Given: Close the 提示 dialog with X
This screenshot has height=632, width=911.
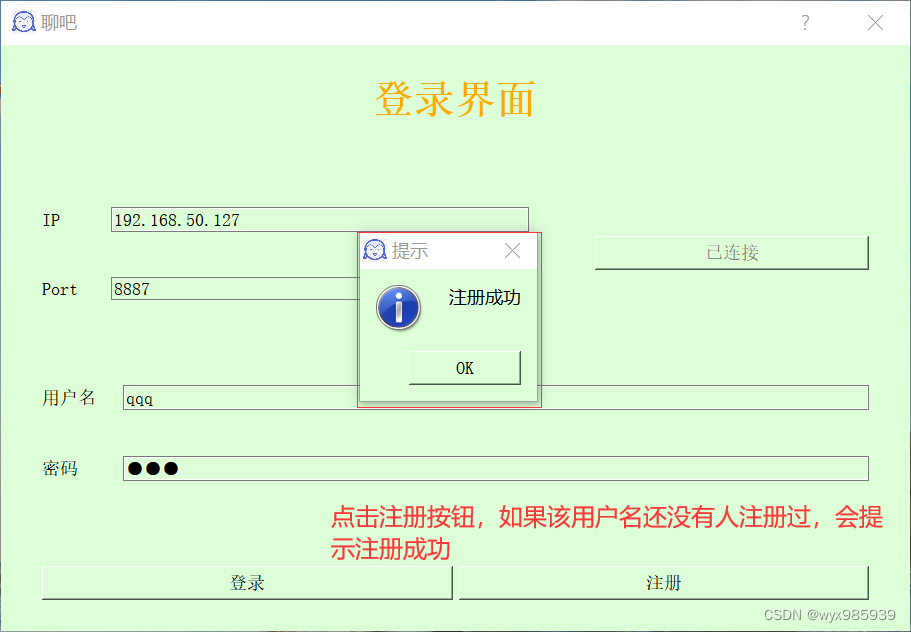Looking at the screenshot, I should coord(512,251).
